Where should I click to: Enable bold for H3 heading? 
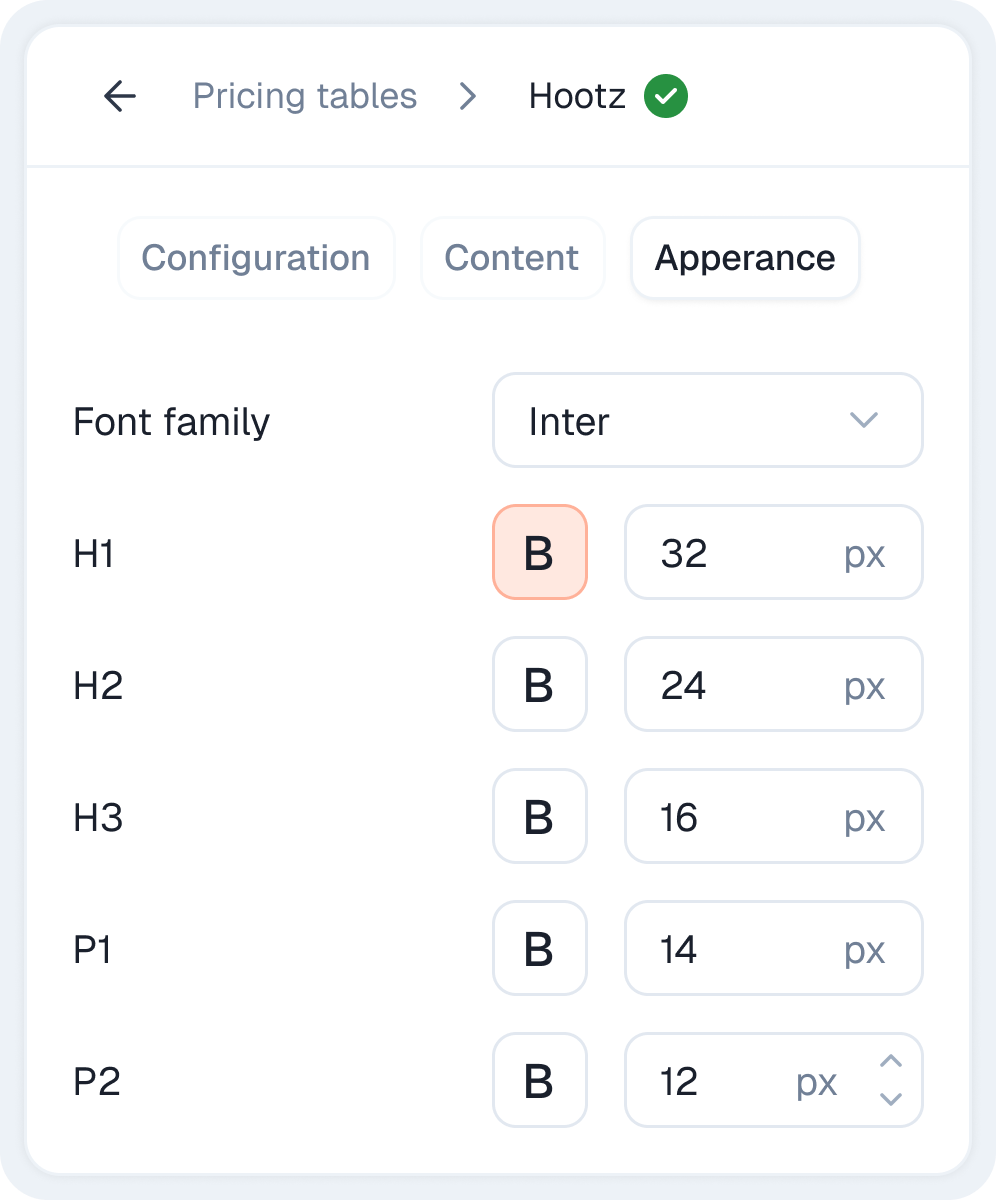(x=539, y=817)
